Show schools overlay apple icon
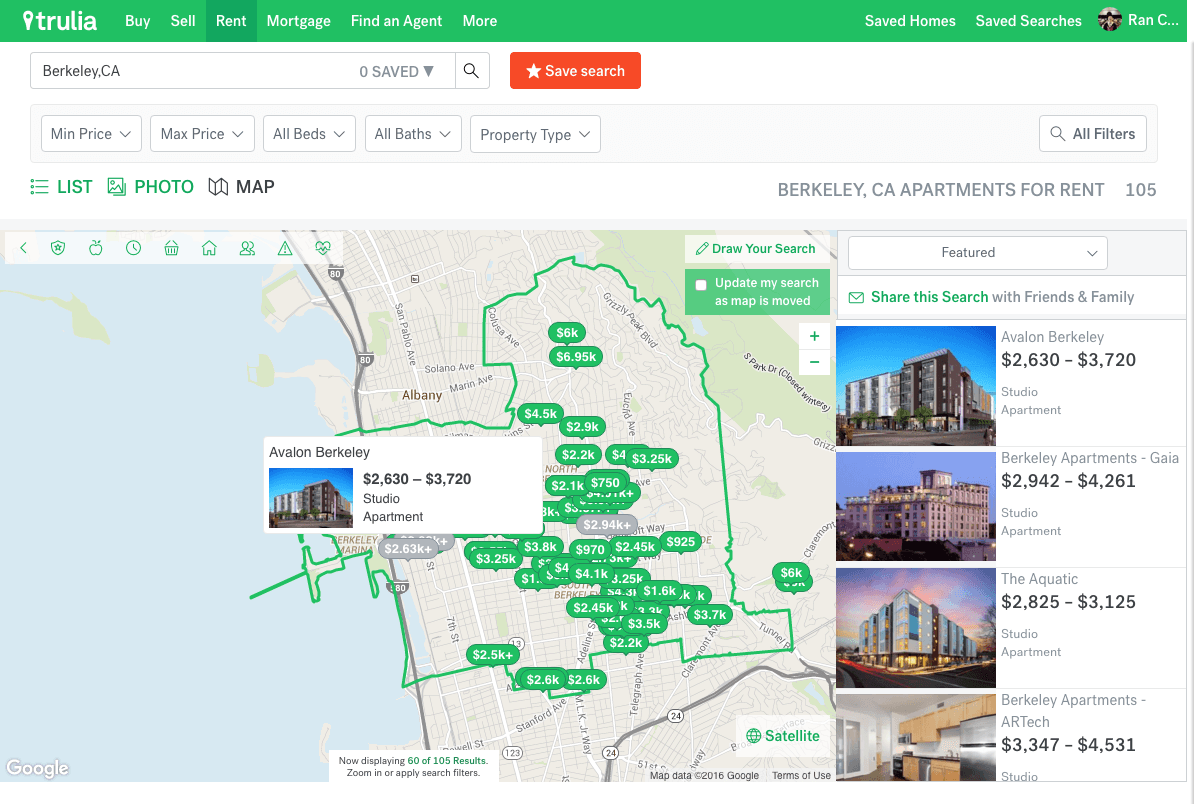 pos(95,248)
